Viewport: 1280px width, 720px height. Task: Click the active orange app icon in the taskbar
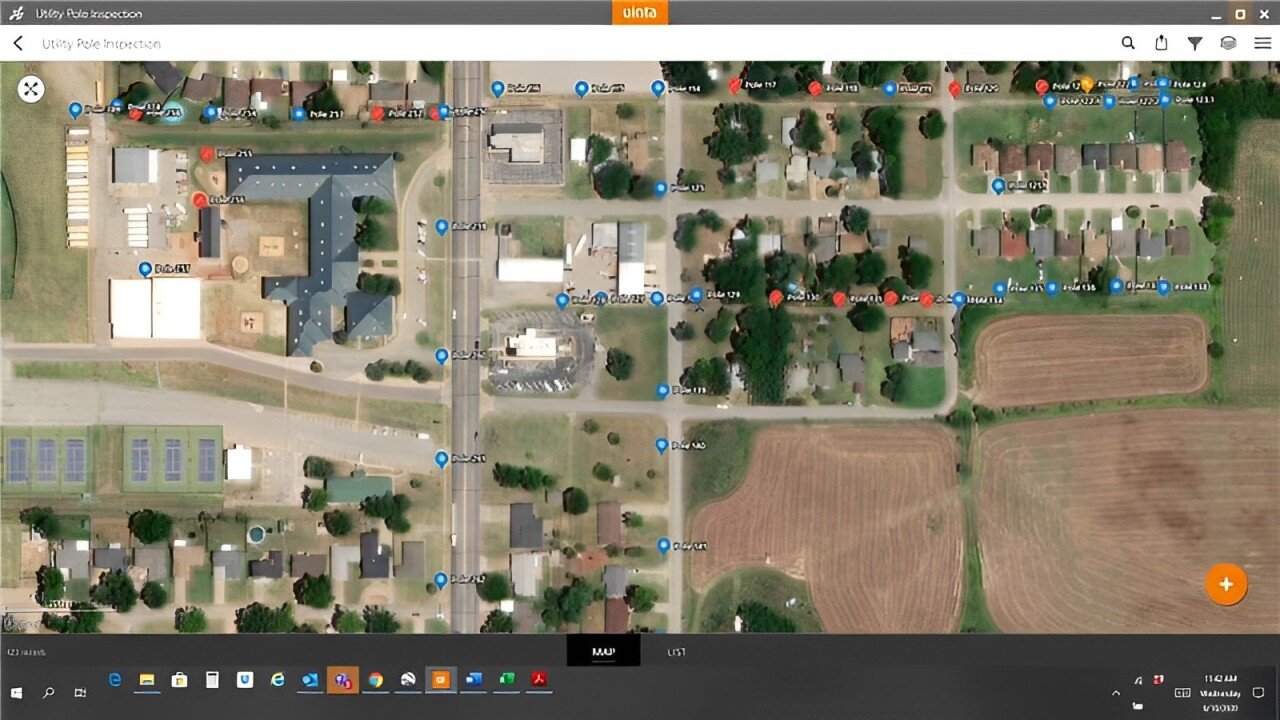pyautogui.click(x=441, y=680)
